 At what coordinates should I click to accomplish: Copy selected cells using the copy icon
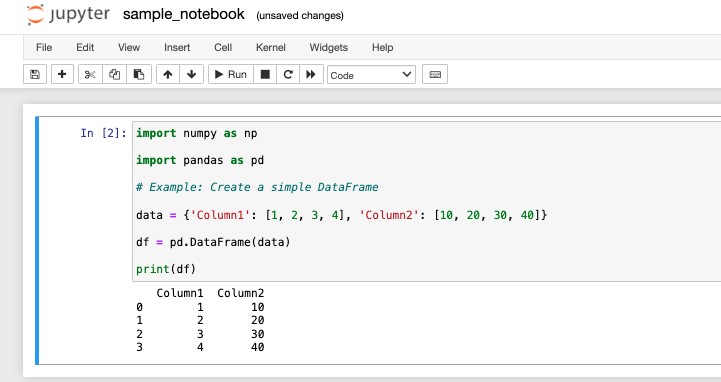pyautogui.click(x=114, y=74)
